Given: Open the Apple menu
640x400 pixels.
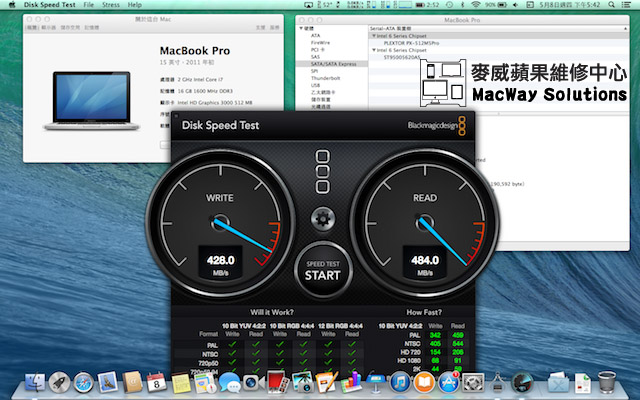Looking at the screenshot, I should 12,5.
